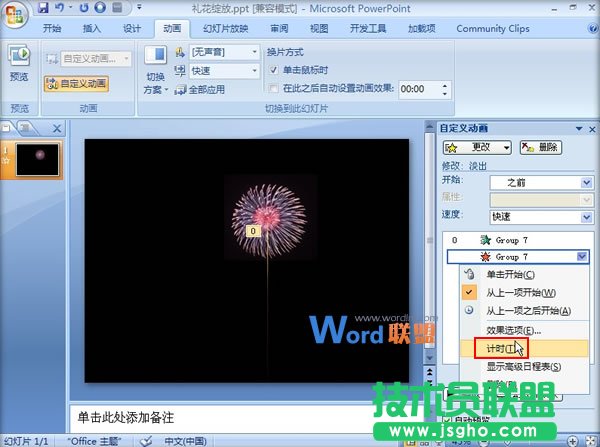Screen dimensions: 600x447
Task: Click the 00:00 auto-advance time field
Action: (419, 89)
